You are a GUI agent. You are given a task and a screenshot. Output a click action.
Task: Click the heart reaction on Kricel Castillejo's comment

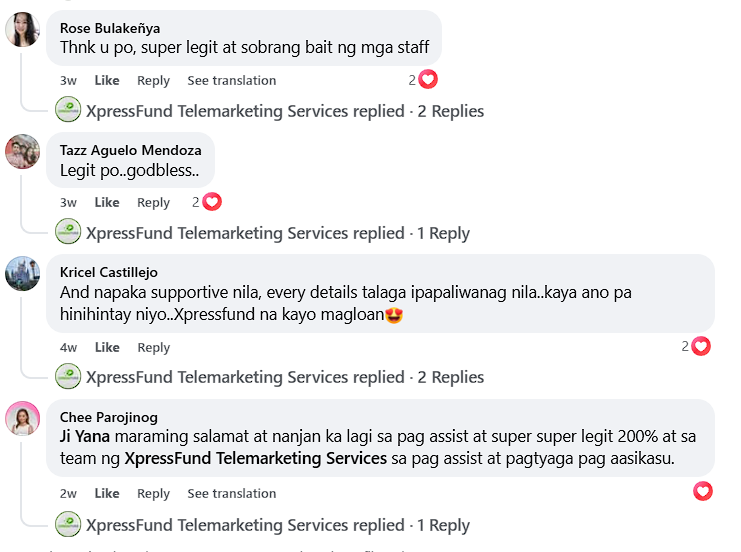701,346
